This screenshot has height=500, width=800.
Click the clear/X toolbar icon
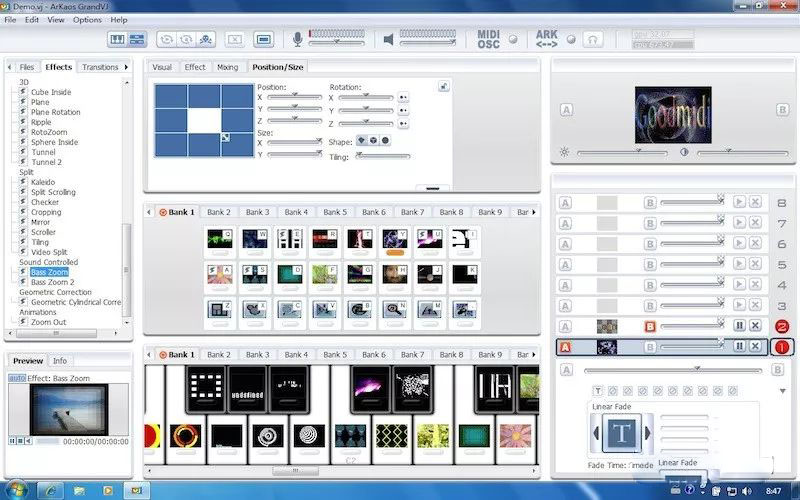pos(235,39)
